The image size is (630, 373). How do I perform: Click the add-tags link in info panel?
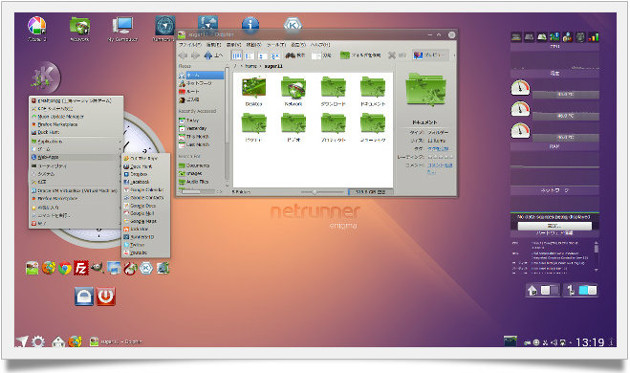tap(438, 149)
